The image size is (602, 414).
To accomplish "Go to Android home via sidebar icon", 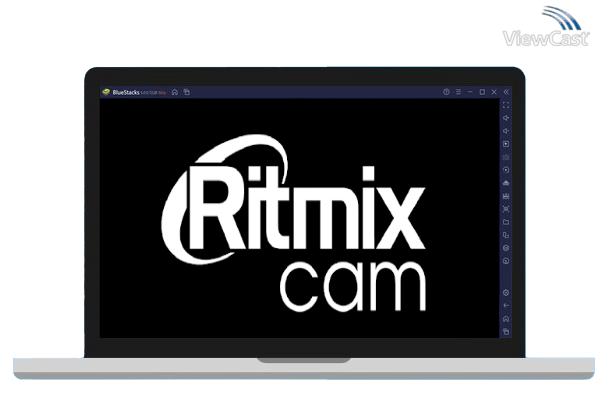I will tap(506, 319).
